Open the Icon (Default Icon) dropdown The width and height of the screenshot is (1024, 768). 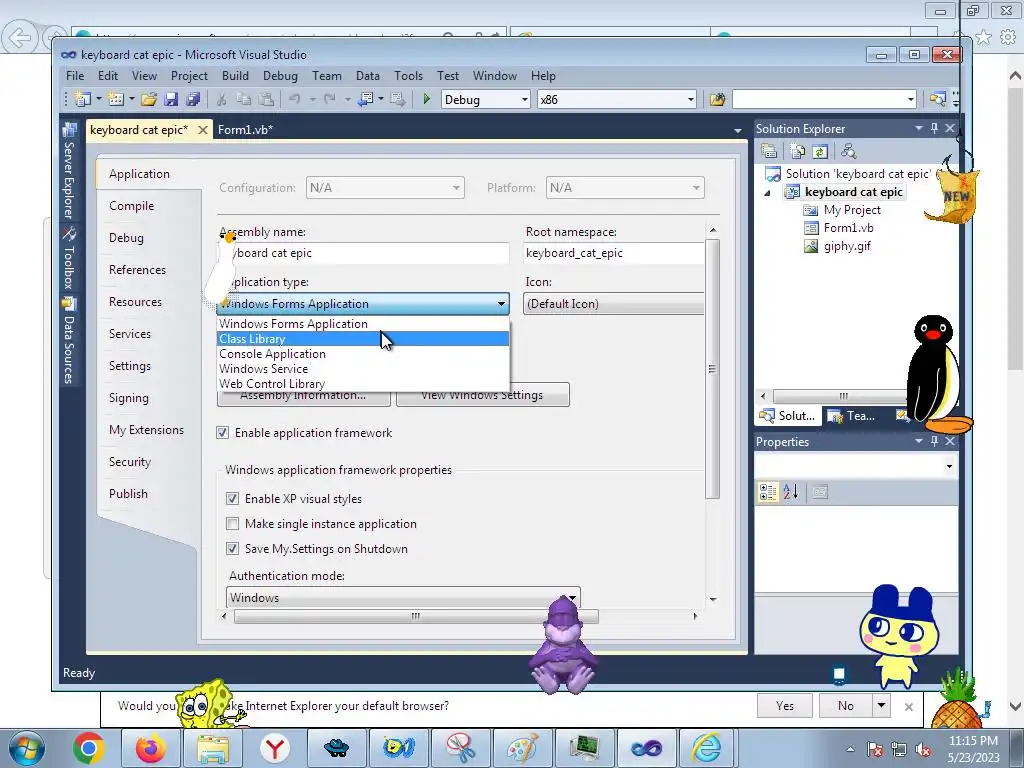coord(613,304)
